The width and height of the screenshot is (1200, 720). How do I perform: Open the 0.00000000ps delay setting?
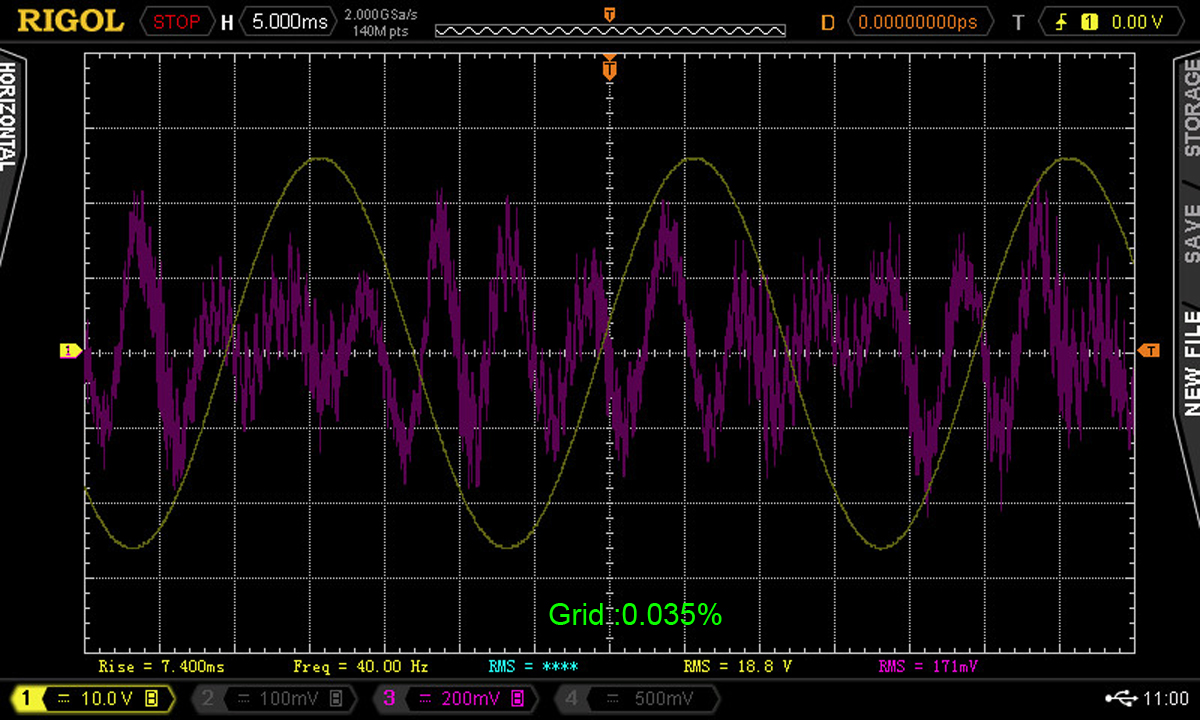coord(922,21)
